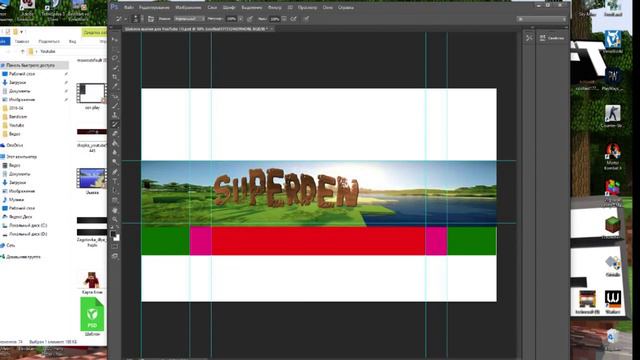The height and width of the screenshot is (360, 640).
Task: Click the opacity percentage field
Action: click(231, 19)
